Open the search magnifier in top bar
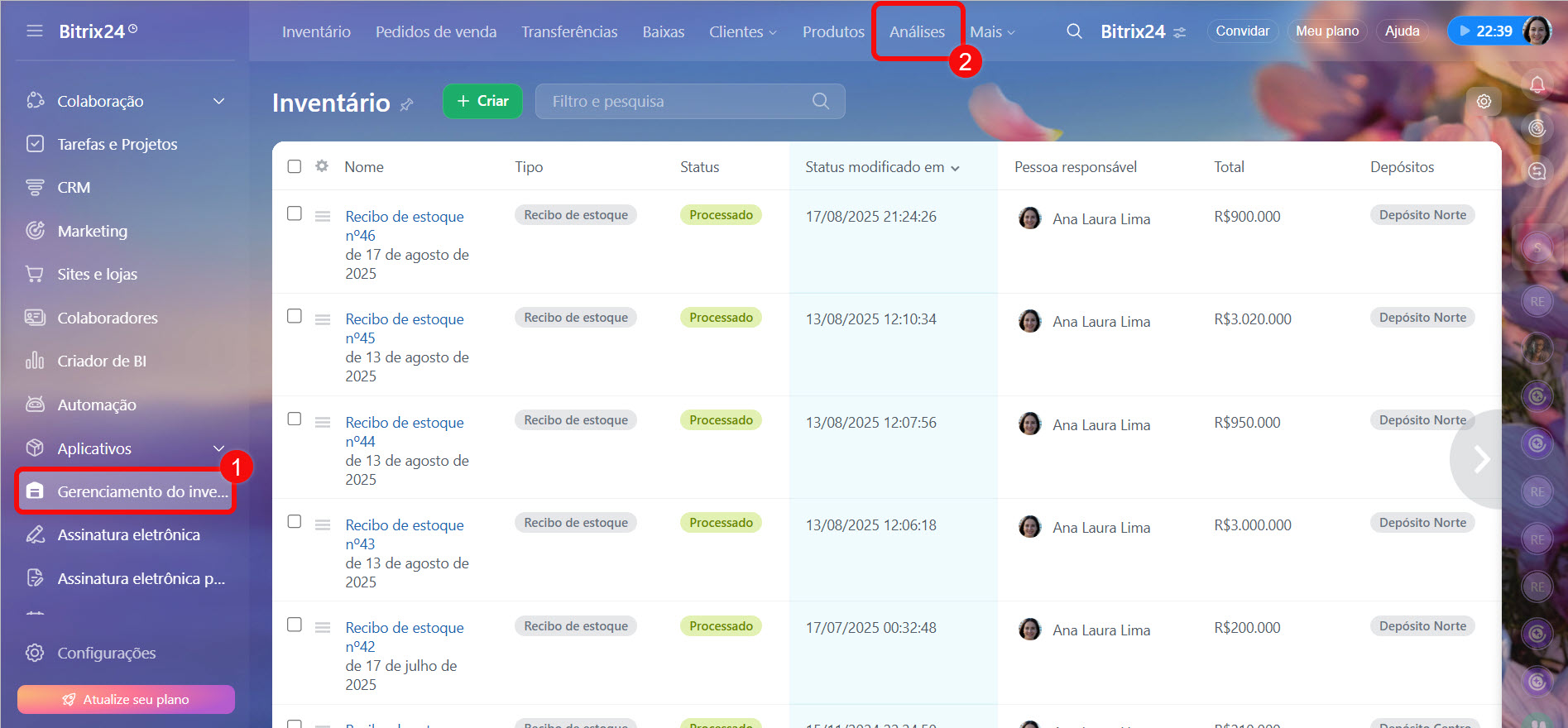The height and width of the screenshot is (728, 1568). coord(1074,31)
